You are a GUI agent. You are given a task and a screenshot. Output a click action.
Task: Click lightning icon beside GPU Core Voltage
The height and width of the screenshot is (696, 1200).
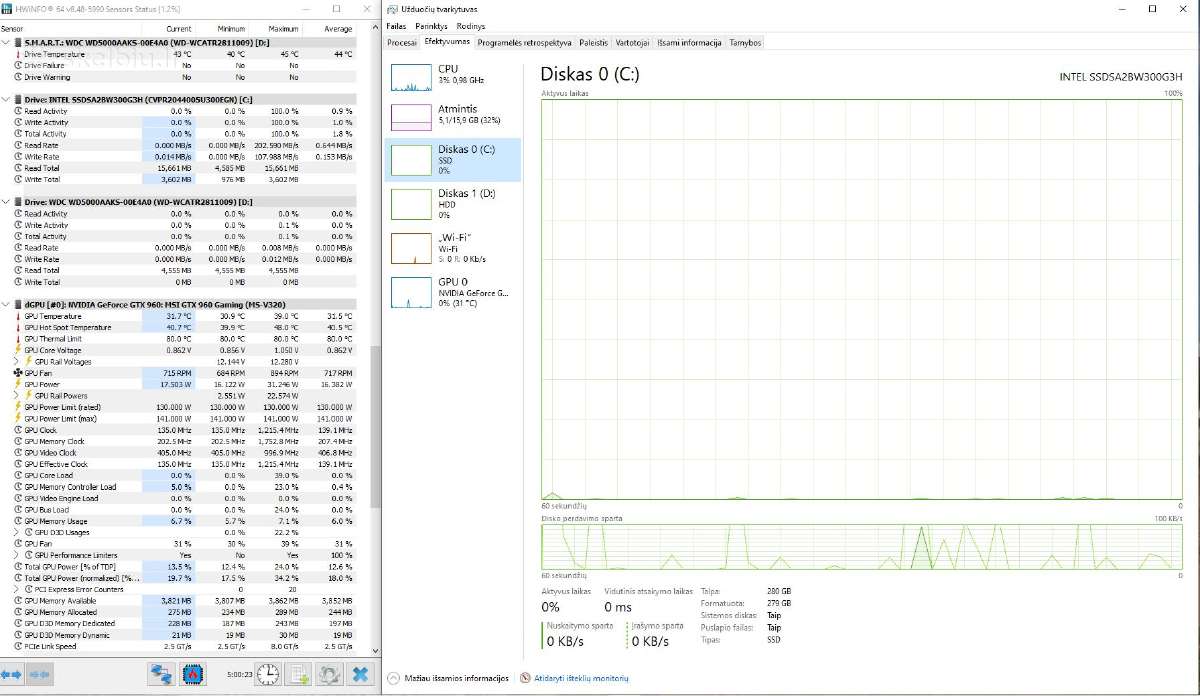click(x=18, y=350)
